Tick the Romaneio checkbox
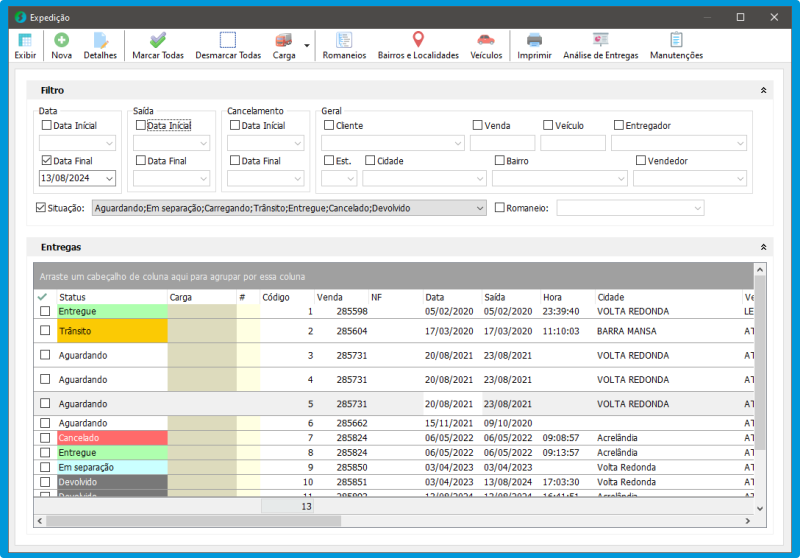The width and height of the screenshot is (800, 558). point(501,208)
